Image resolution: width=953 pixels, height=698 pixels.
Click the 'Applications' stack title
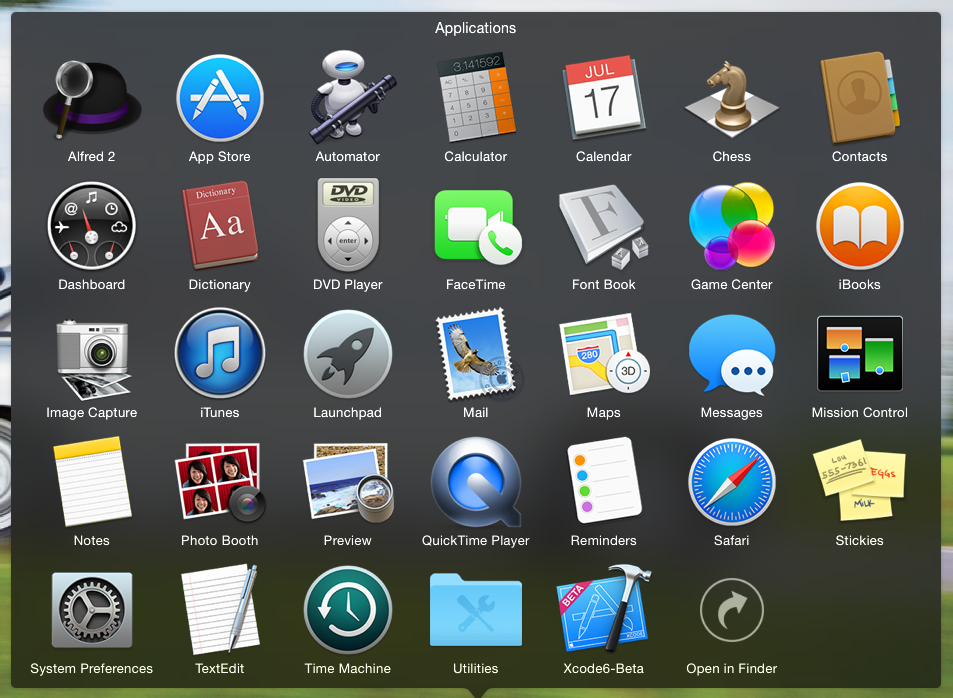[475, 28]
